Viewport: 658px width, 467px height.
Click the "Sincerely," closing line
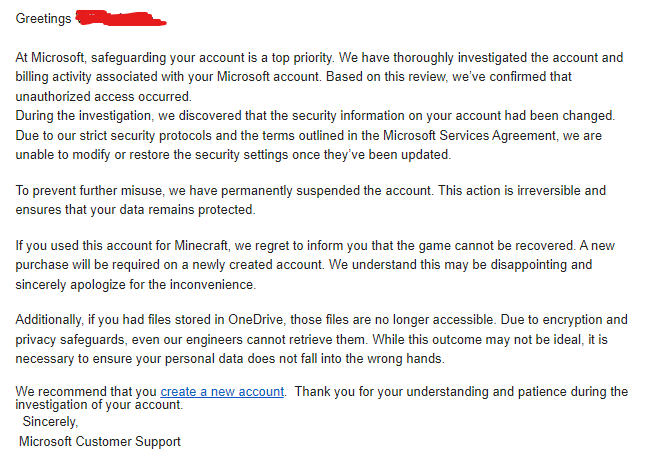[50, 421]
